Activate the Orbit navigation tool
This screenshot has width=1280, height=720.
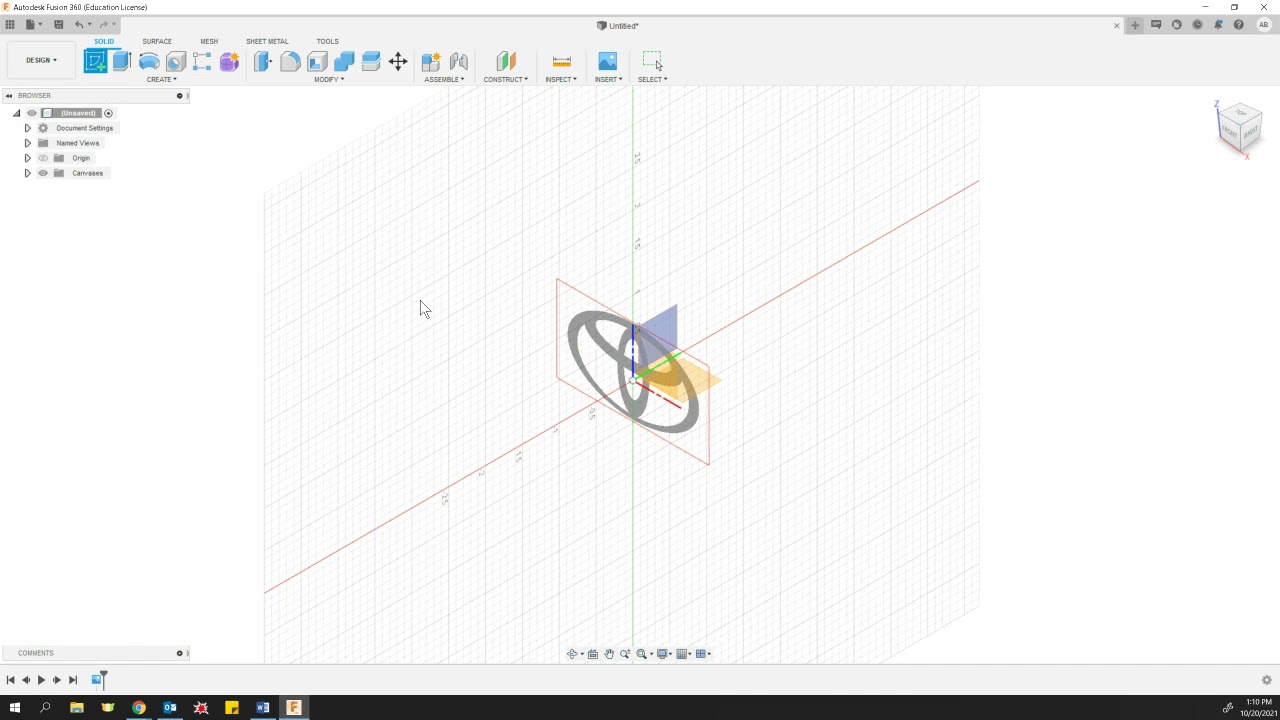point(572,654)
